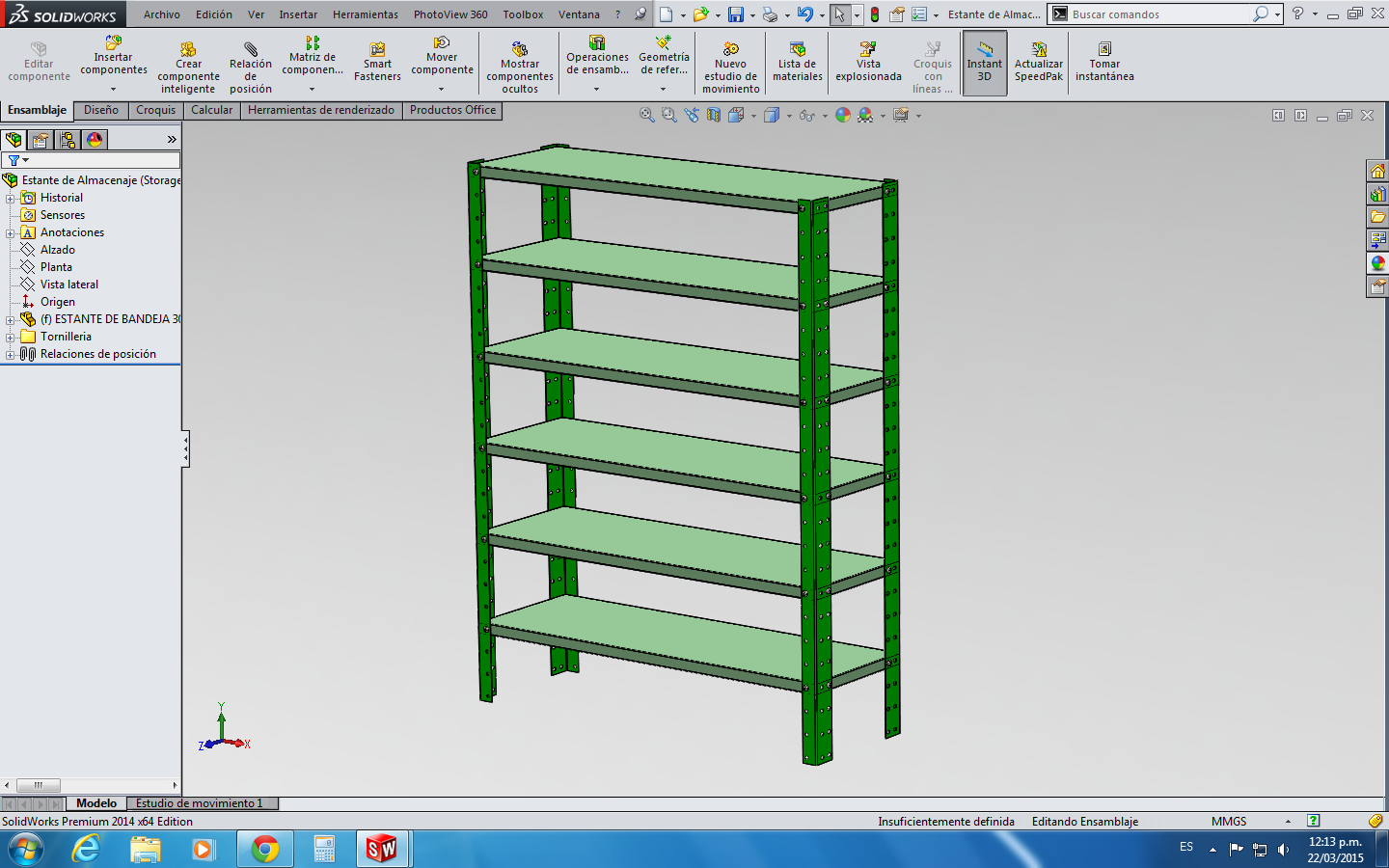The image size is (1389, 868).
Task: Click the Previous View icon
Action: (x=692, y=115)
